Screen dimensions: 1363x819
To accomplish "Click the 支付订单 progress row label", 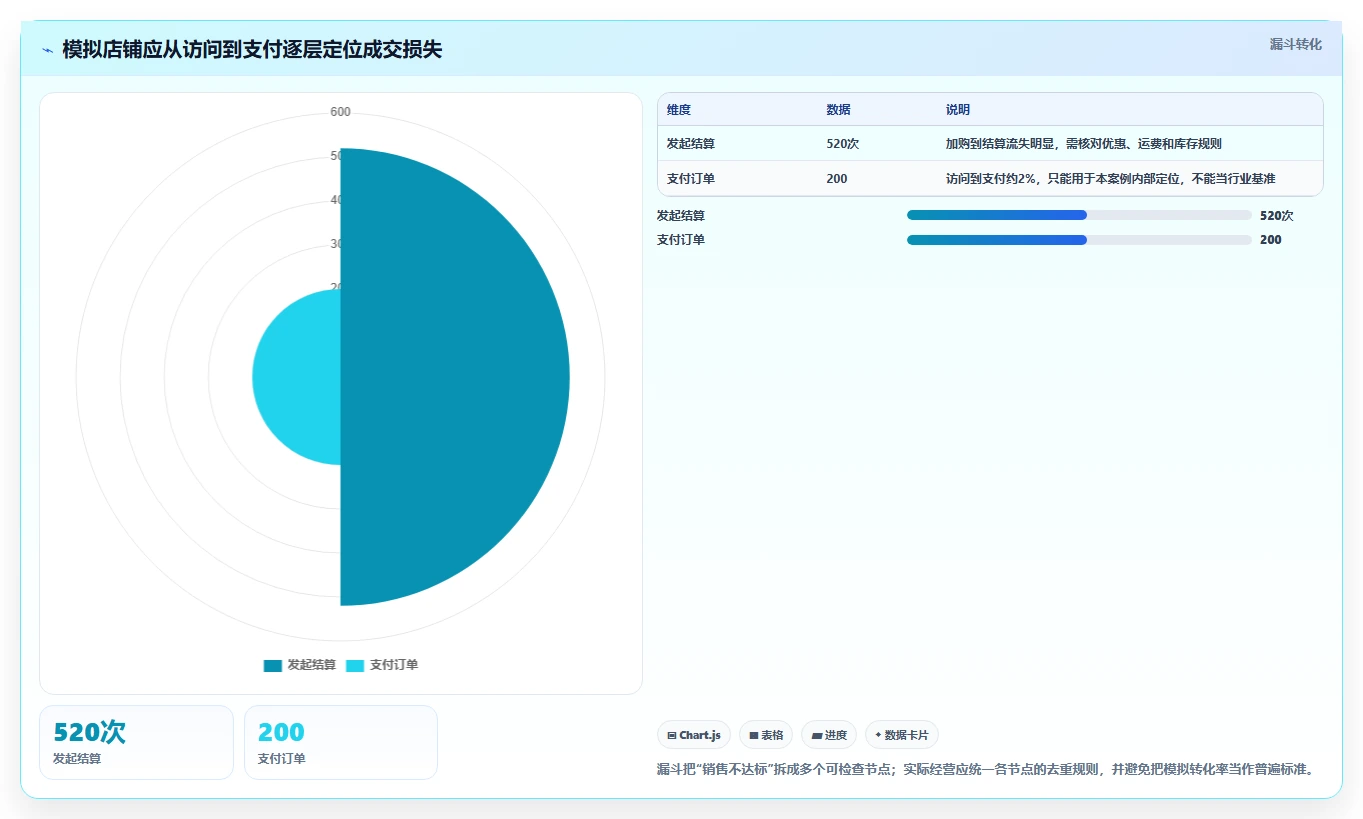I will pos(681,240).
